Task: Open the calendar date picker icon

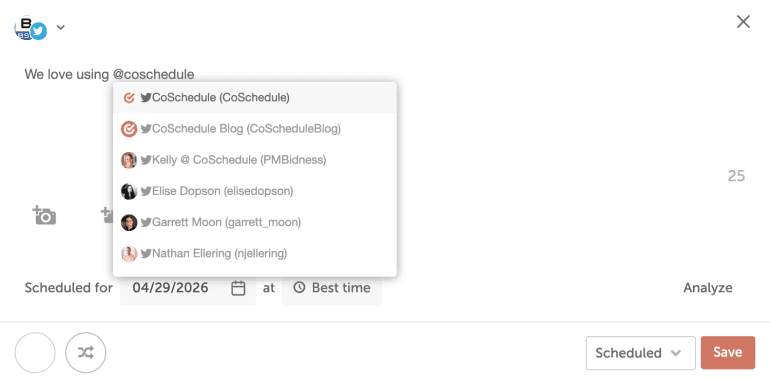Action: 238,288
